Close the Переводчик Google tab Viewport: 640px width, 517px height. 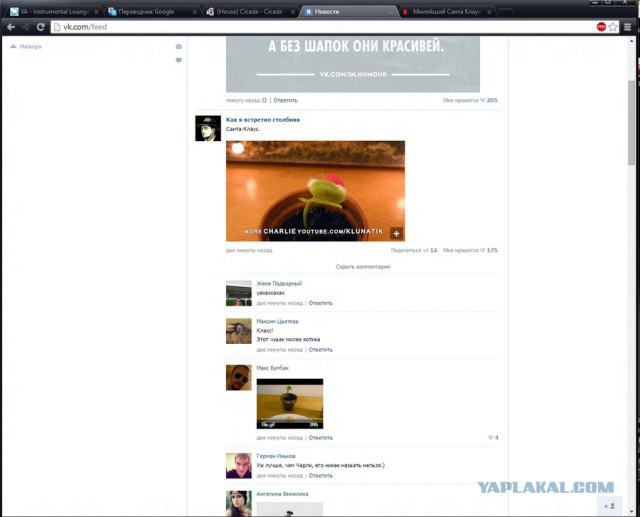coord(194,12)
